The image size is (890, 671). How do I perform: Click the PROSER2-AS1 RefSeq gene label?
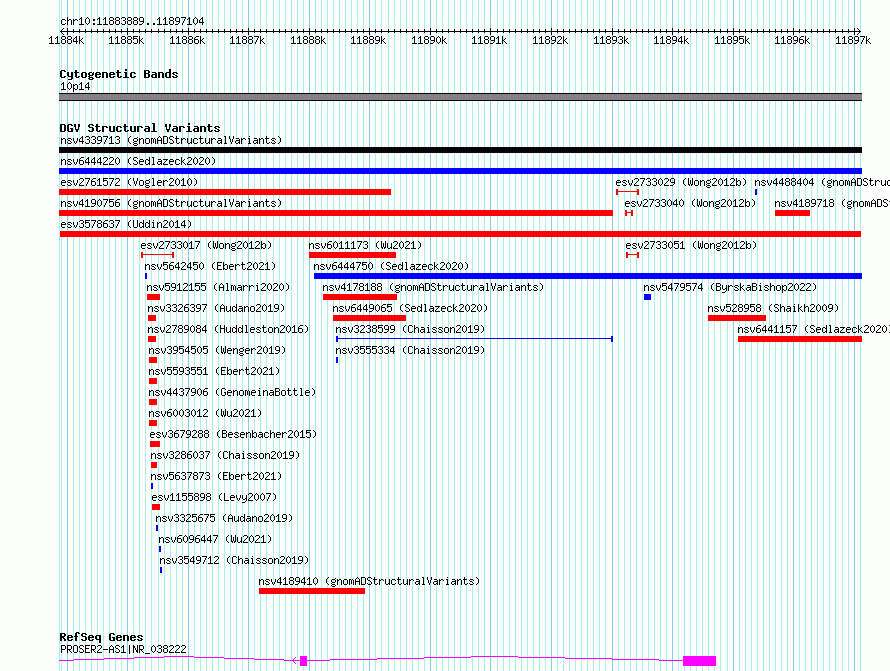point(123,649)
